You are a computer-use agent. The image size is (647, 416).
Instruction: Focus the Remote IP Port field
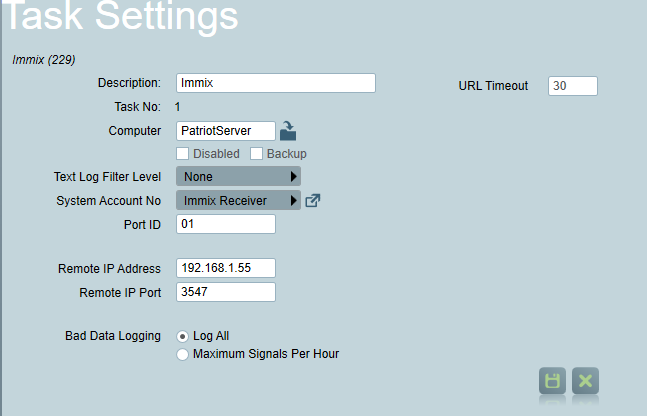226,292
